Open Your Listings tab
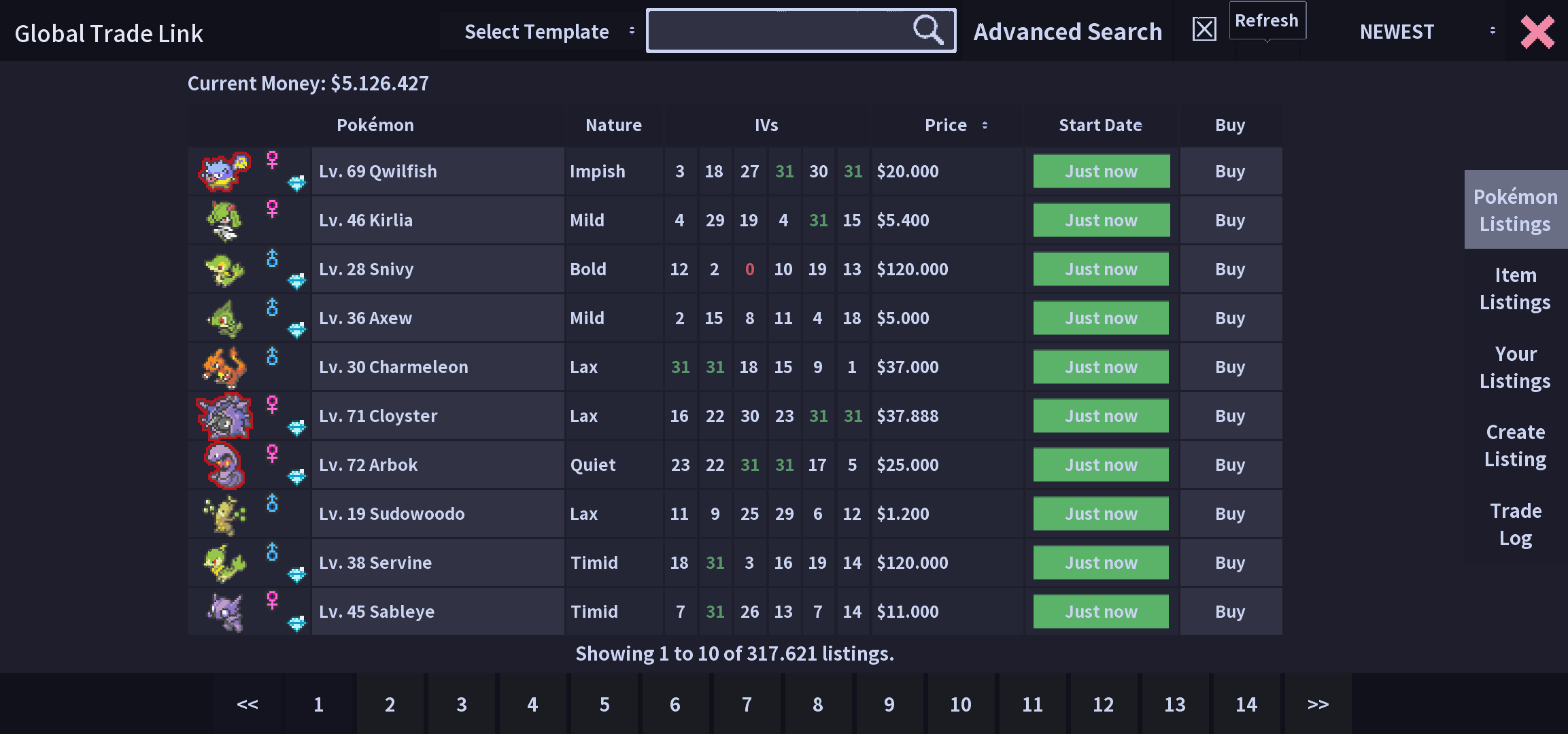Screen dimensions: 1568x734 (1516, 367)
